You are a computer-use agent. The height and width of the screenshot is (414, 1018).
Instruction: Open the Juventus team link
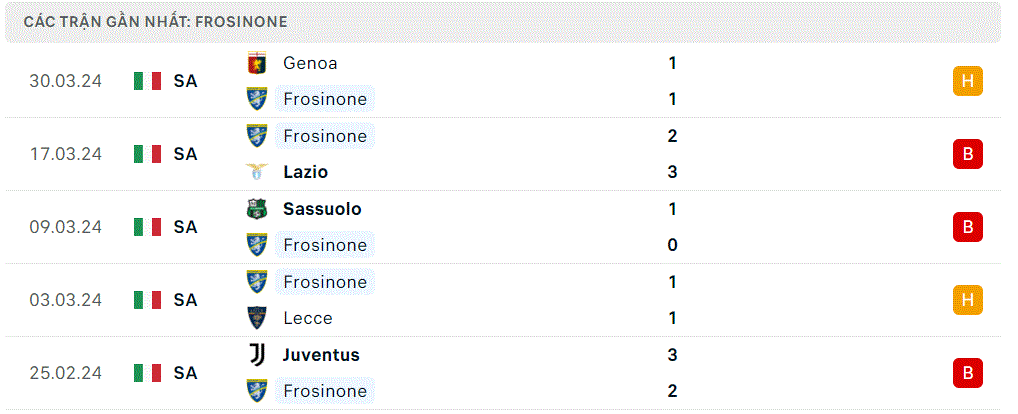[x=321, y=355]
